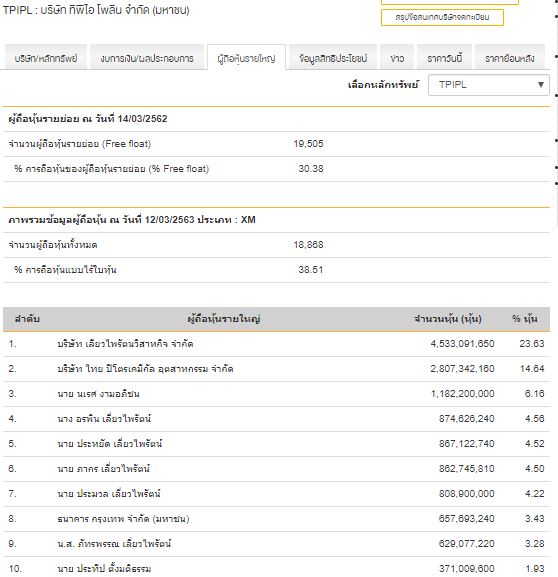Click percentage value 4.50
Screen dimensions: 558x577
pos(534,469)
